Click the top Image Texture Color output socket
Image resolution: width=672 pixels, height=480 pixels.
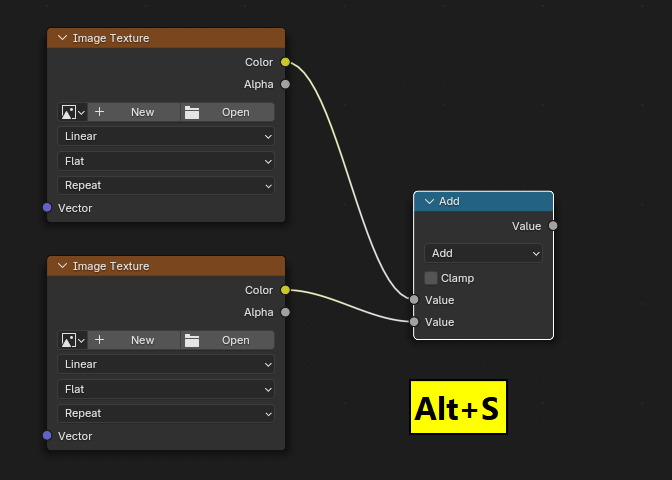pos(285,62)
